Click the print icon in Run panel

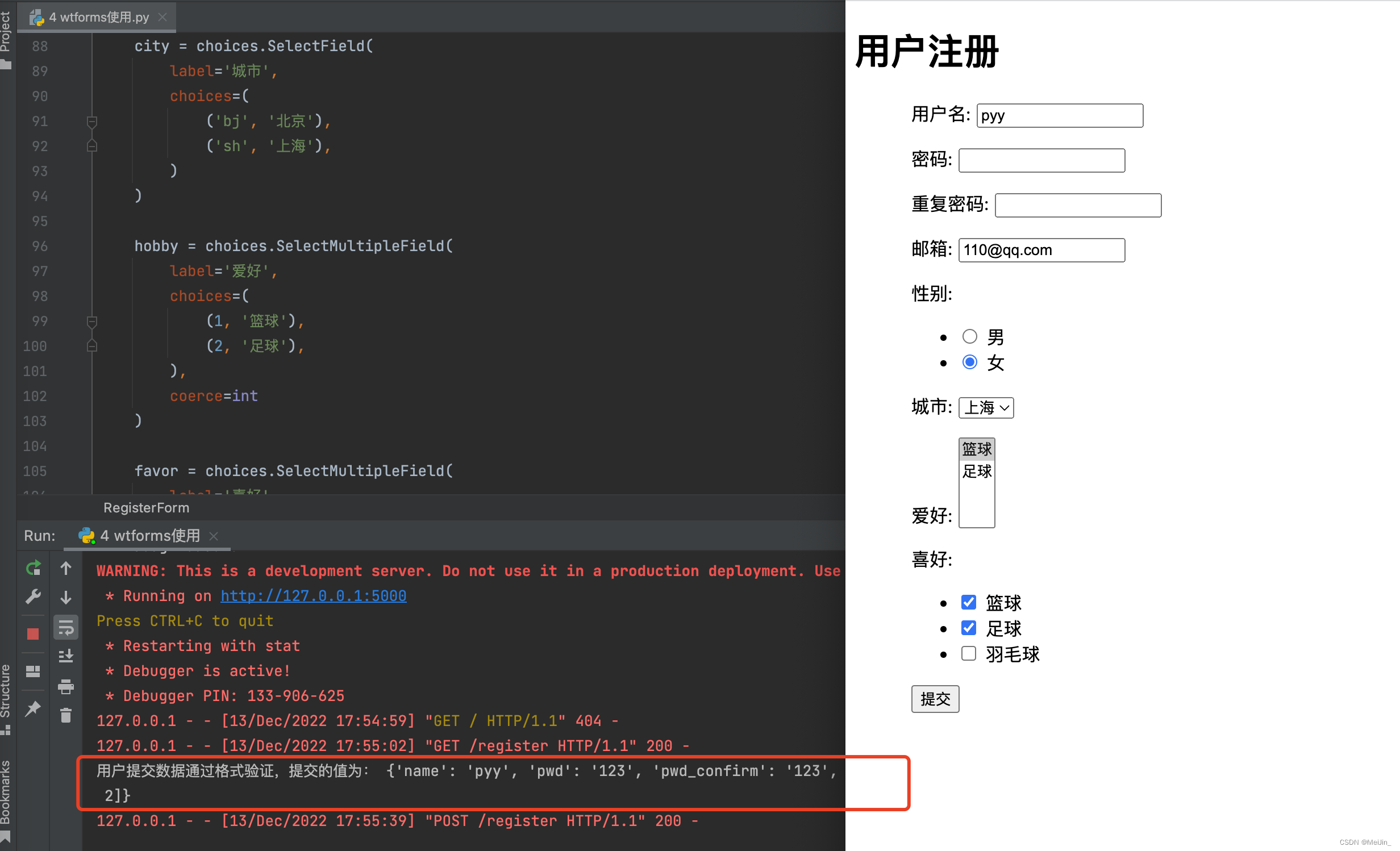[x=66, y=687]
